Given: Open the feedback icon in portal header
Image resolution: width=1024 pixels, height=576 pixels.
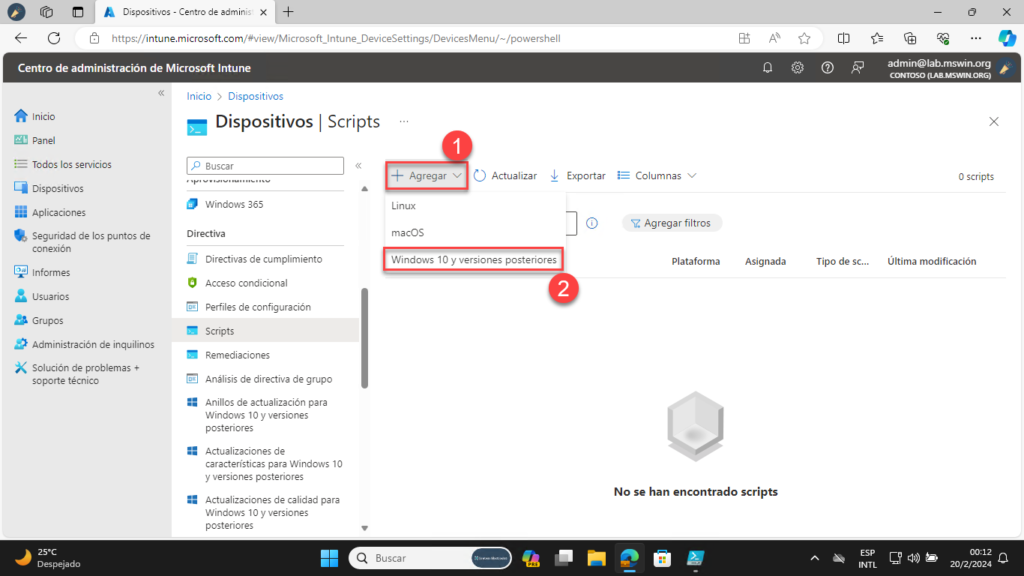Looking at the screenshot, I should point(857,68).
